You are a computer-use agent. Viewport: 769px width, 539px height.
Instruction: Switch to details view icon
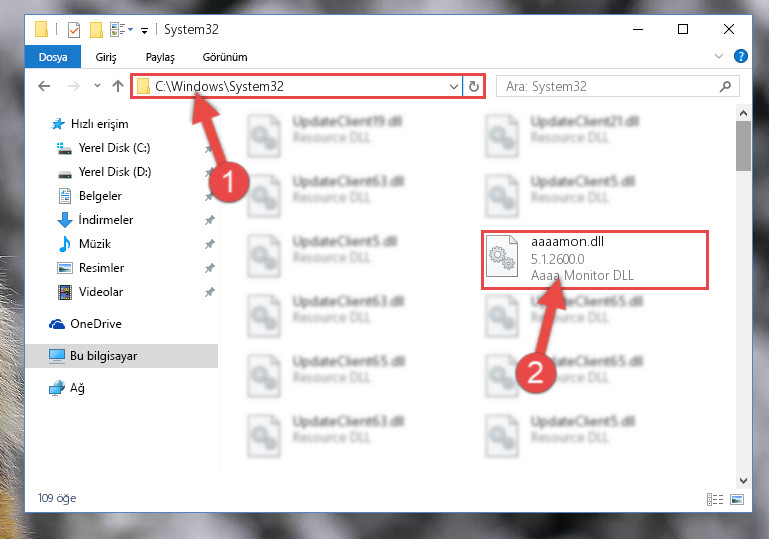(715, 499)
